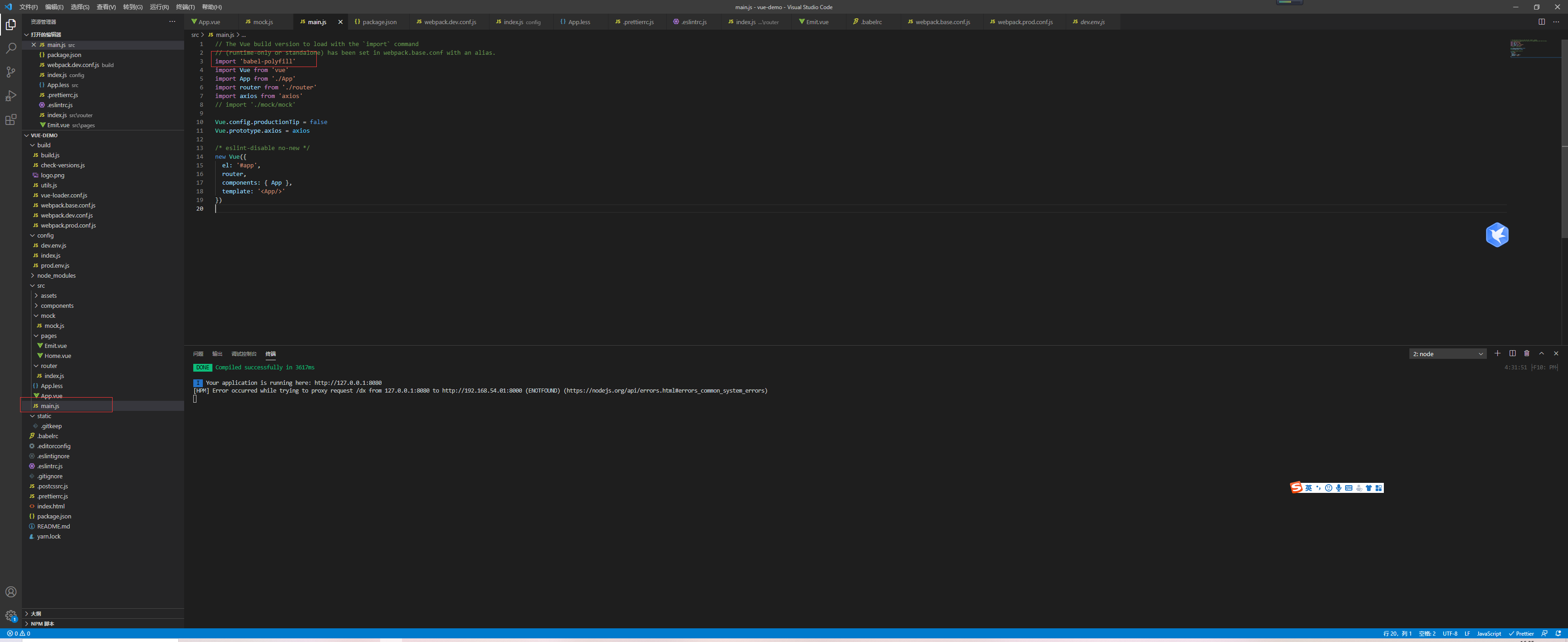The image size is (1568, 642).
Task: Open the Run and Debug view
Action: click(x=11, y=96)
